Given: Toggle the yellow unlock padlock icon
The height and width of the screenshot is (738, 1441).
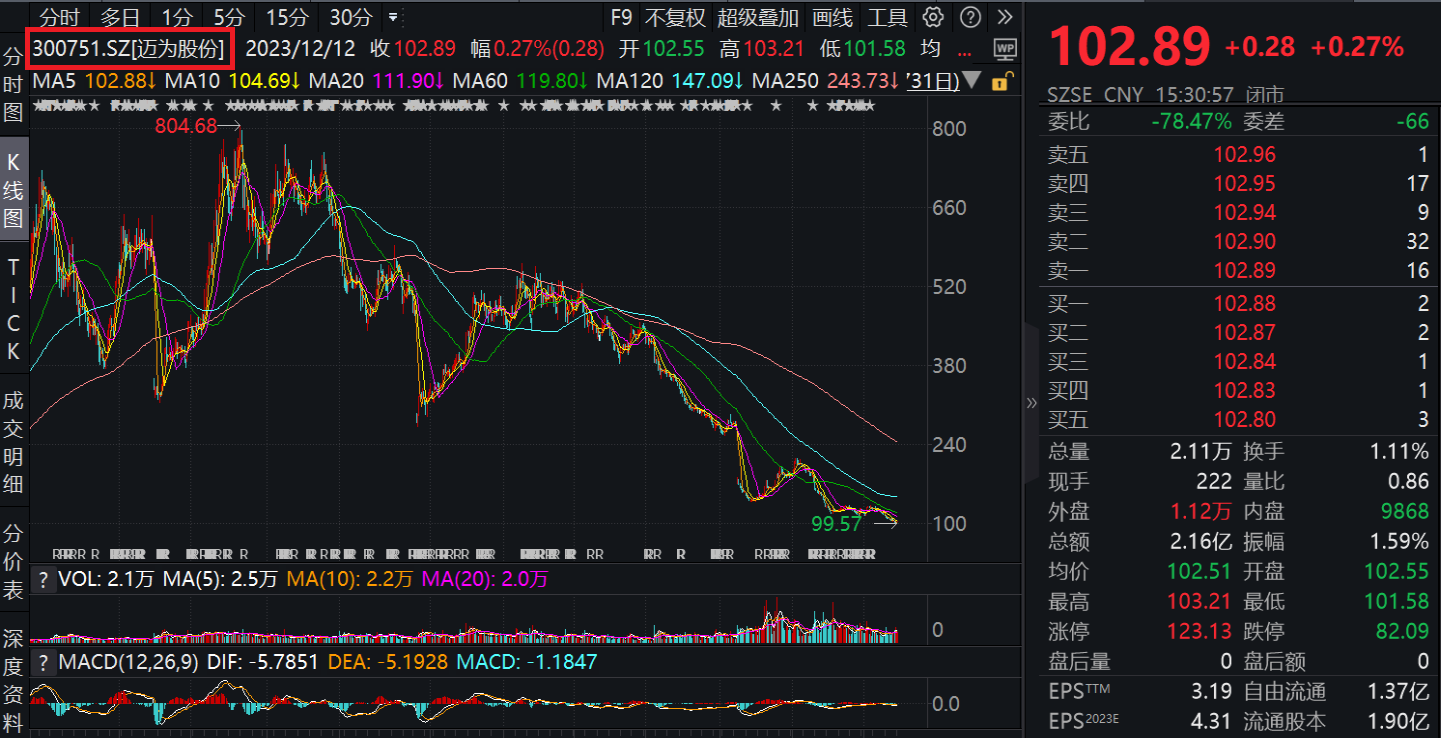Looking at the screenshot, I should coord(998,82).
